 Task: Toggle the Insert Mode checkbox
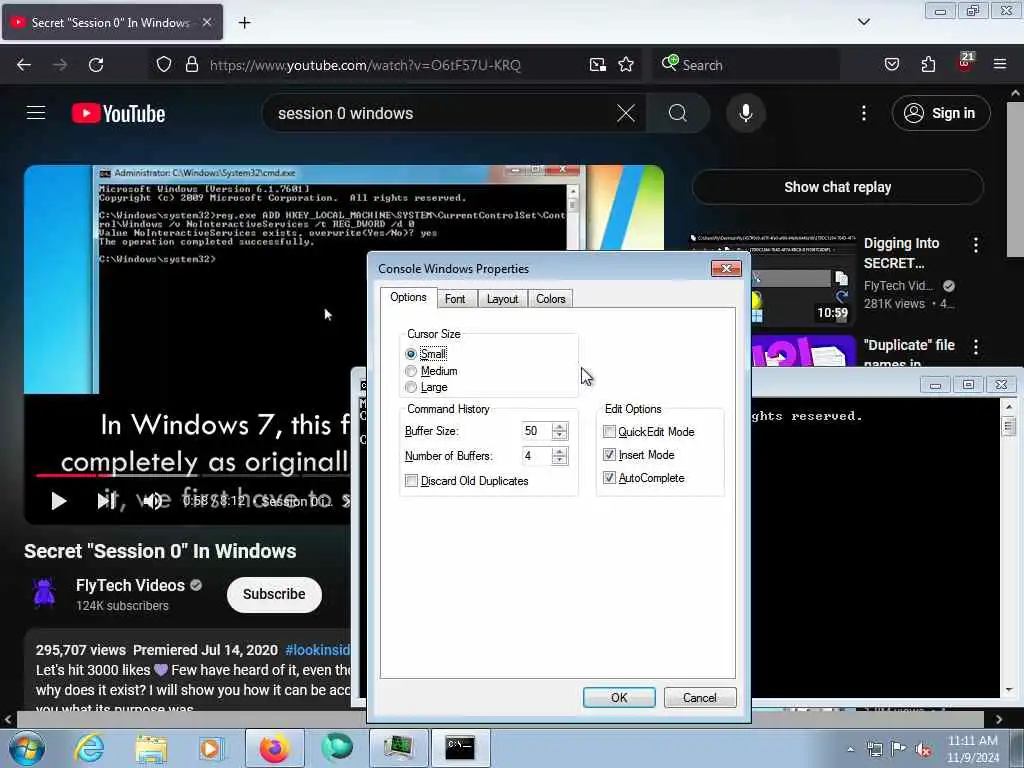[609, 455]
